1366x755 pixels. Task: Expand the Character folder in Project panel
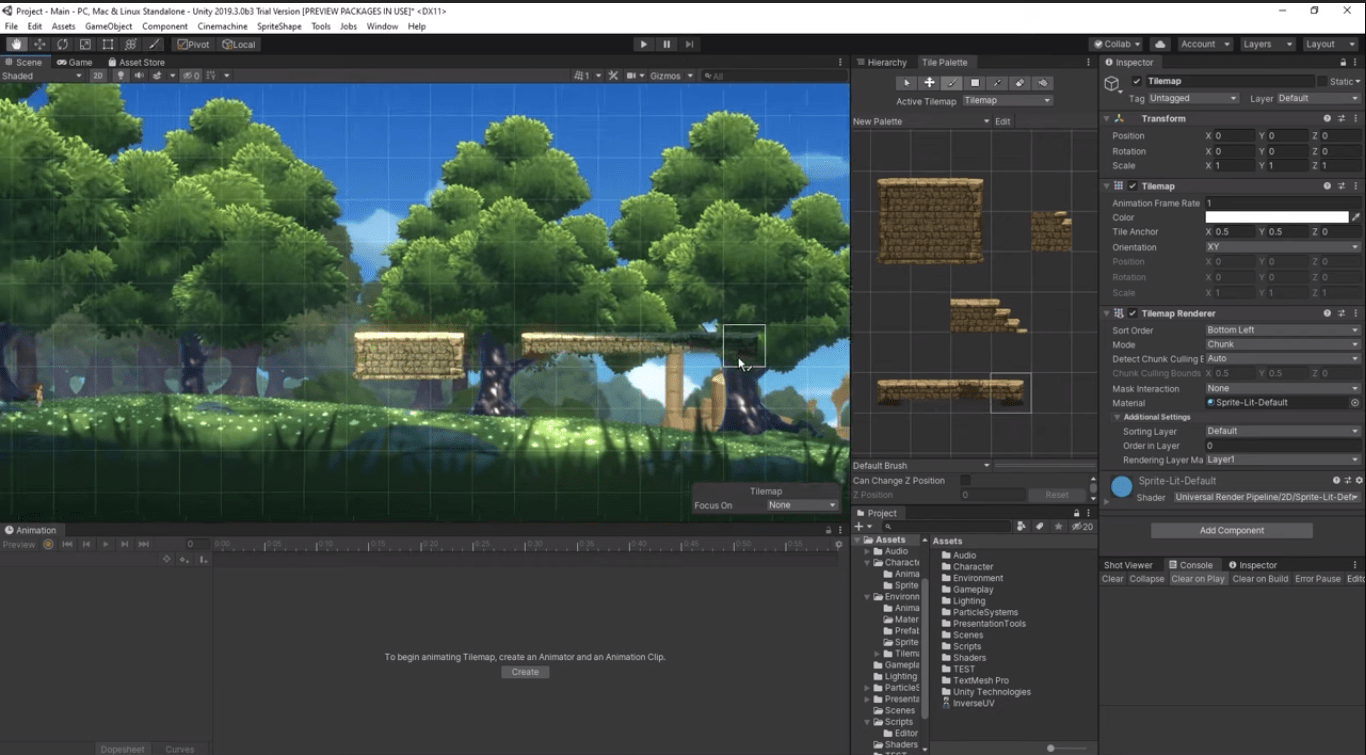click(868, 562)
